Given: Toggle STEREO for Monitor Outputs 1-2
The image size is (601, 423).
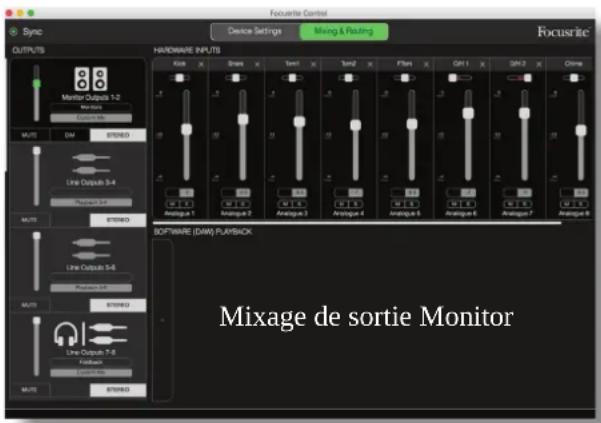Looking at the screenshot, I should (x=118, y=135).
